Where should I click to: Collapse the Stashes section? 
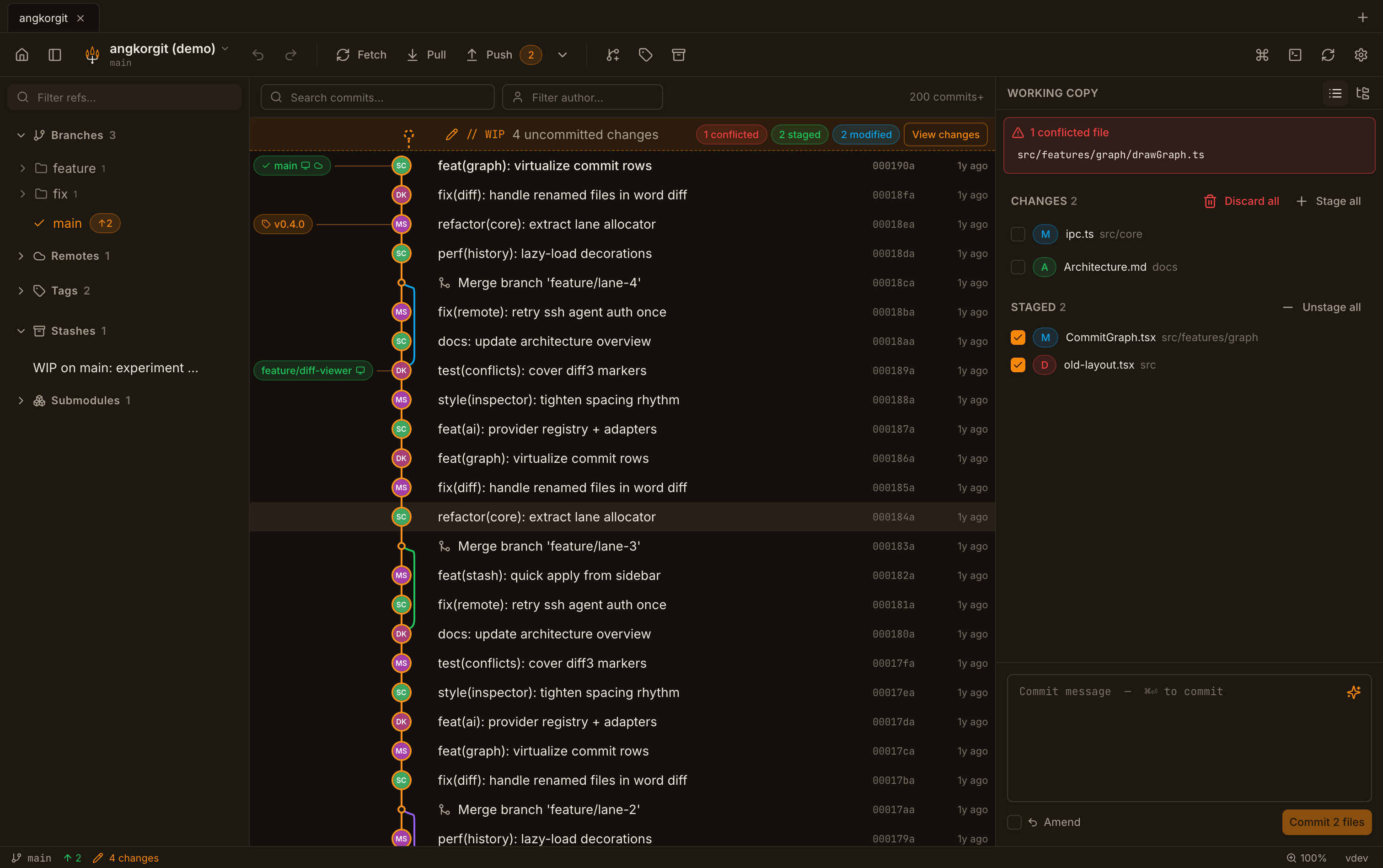(21, 331)
